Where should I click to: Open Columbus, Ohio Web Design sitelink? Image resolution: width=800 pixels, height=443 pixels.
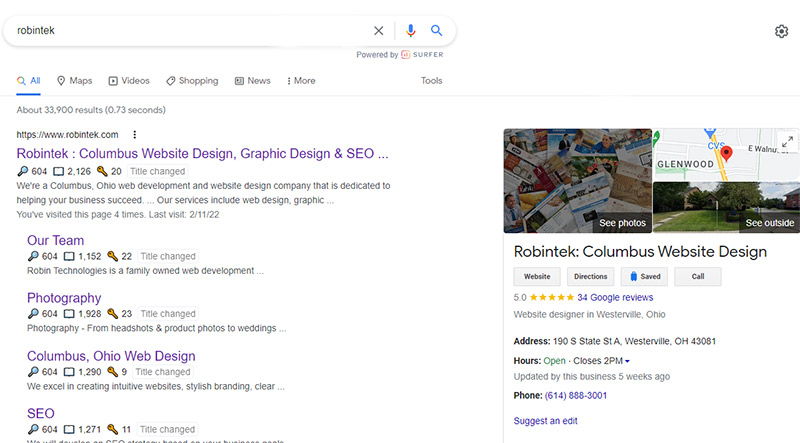point(111,356)
